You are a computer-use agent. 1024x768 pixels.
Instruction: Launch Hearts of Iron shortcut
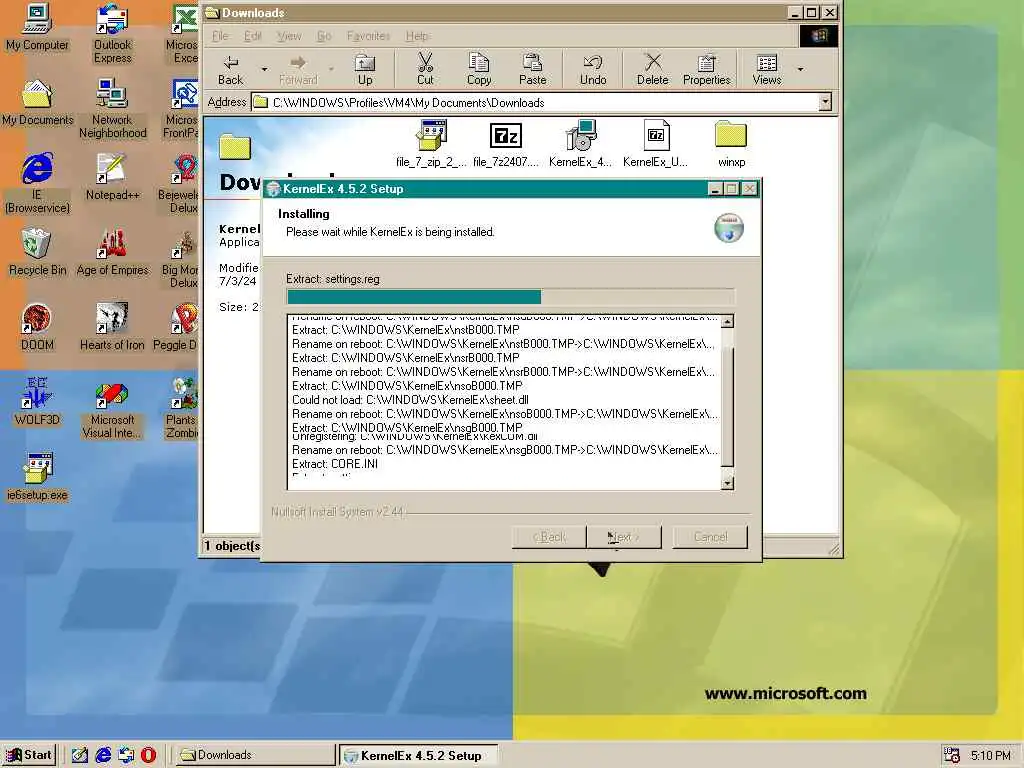[112, 327]
